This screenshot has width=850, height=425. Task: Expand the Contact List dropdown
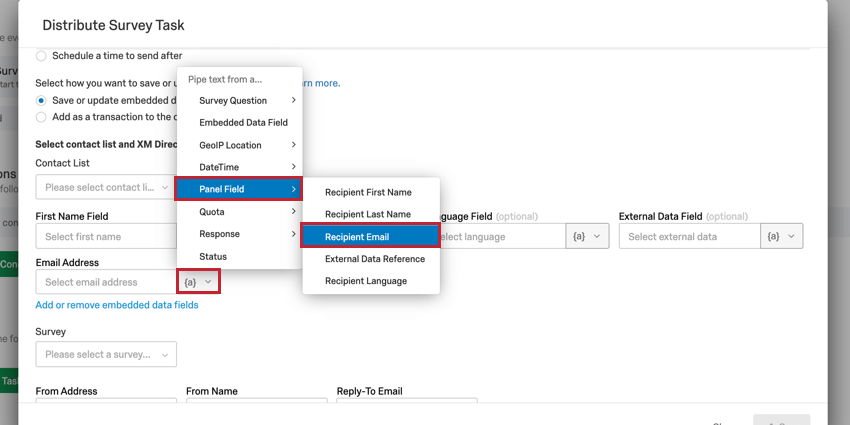coord(105,187)
